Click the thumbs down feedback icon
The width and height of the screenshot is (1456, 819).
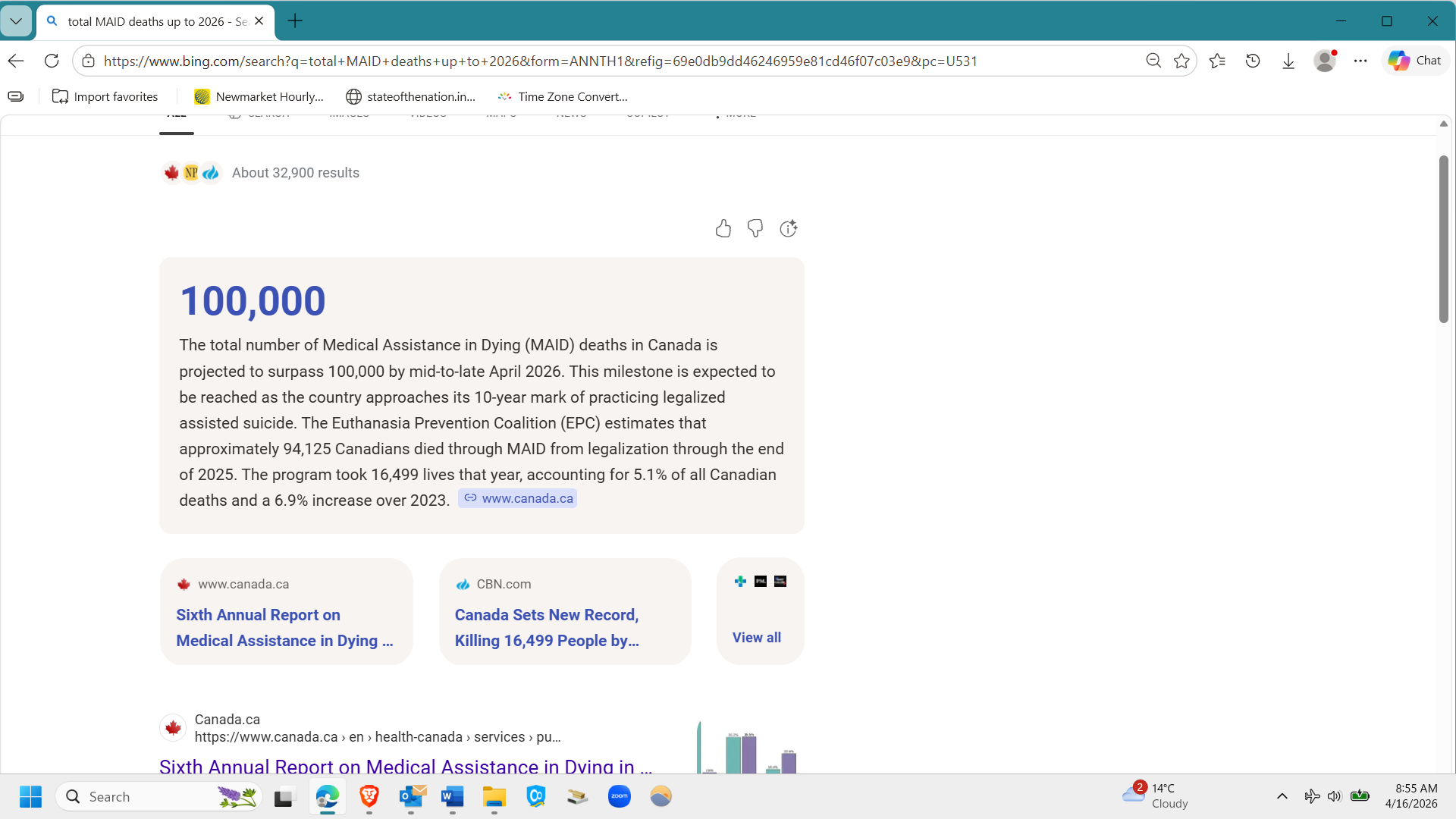[x=755, y=228]
